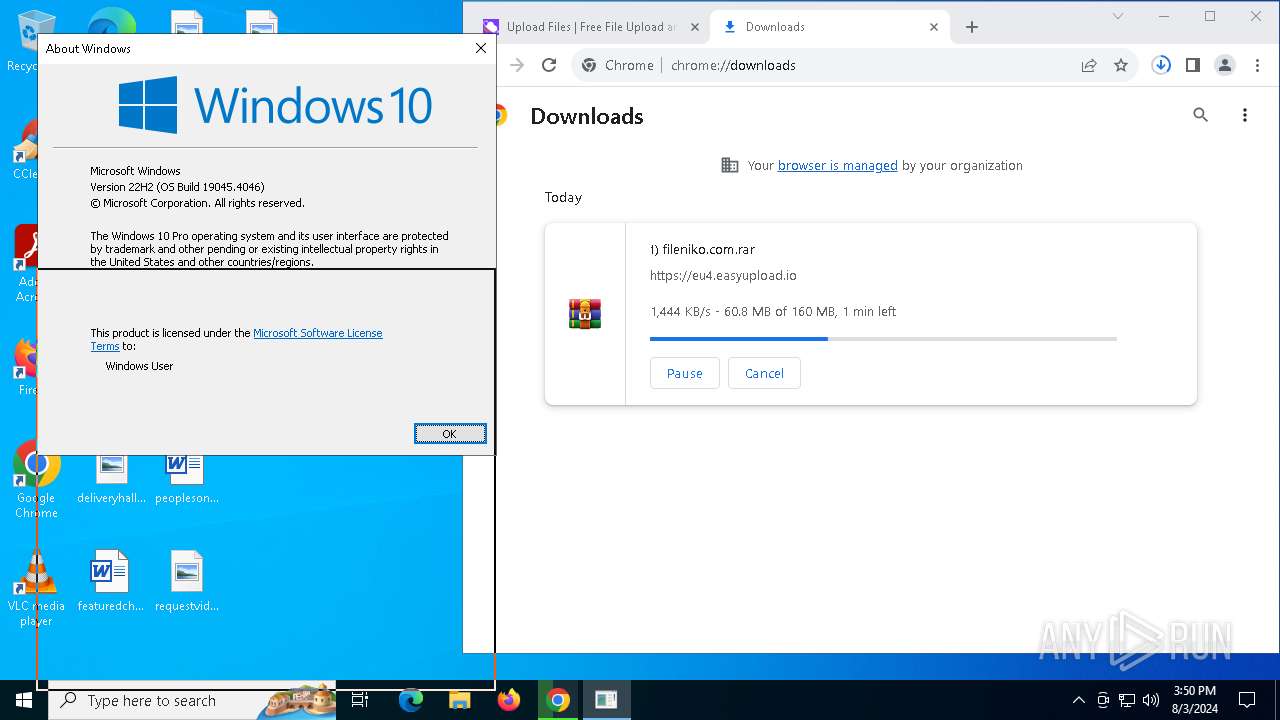Open volume control tray icon
Viewport: 1280px width, 720px height.
(x=1151, y=700)
